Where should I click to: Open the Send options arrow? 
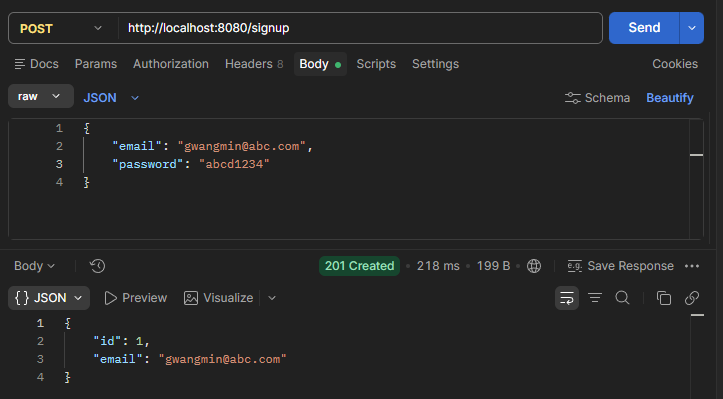click(x=692, y=28)
